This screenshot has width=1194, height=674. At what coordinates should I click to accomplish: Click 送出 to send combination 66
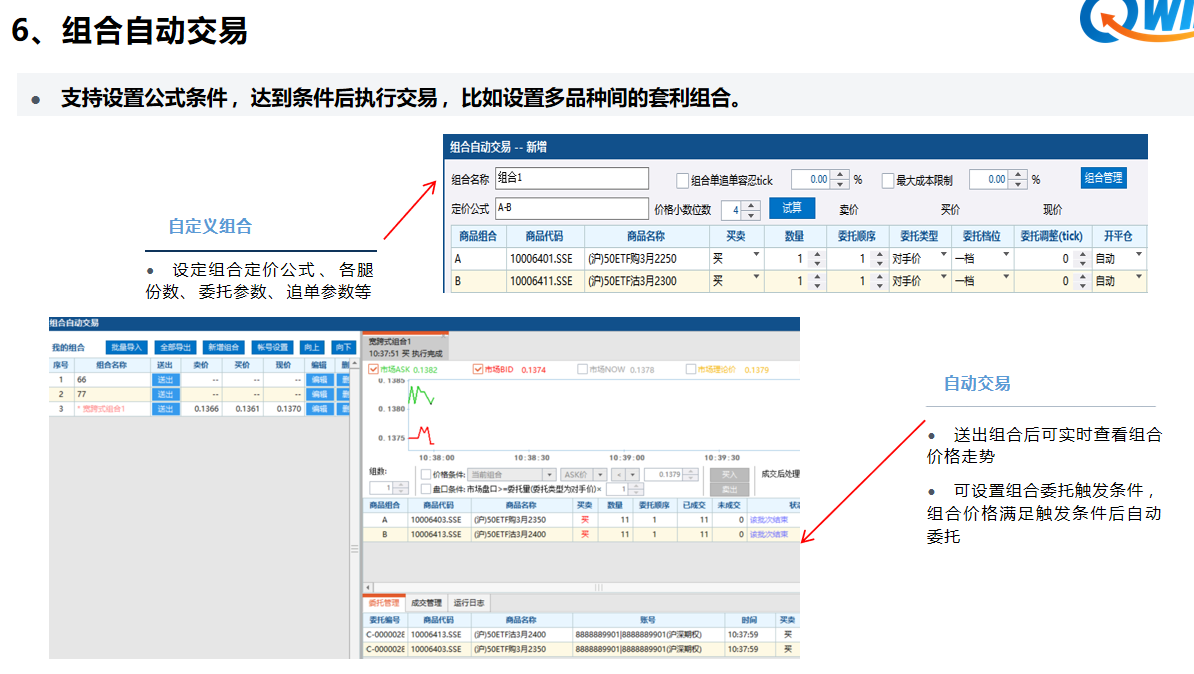(x=164, y=380)
